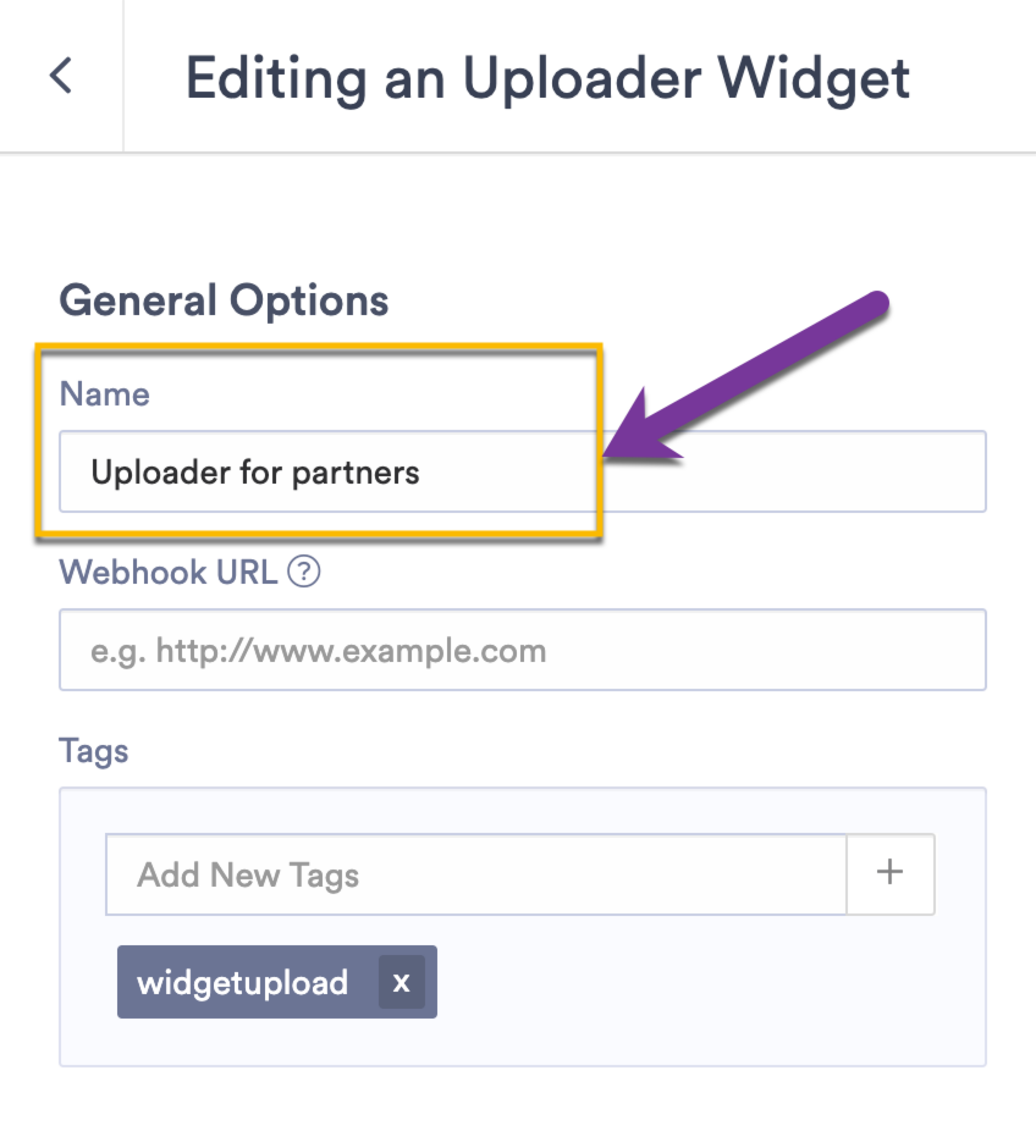The height and width of the screenshot is (1148, 1036).
Task: Click the question mark beside Webhook URL
Action: [304, 572]
